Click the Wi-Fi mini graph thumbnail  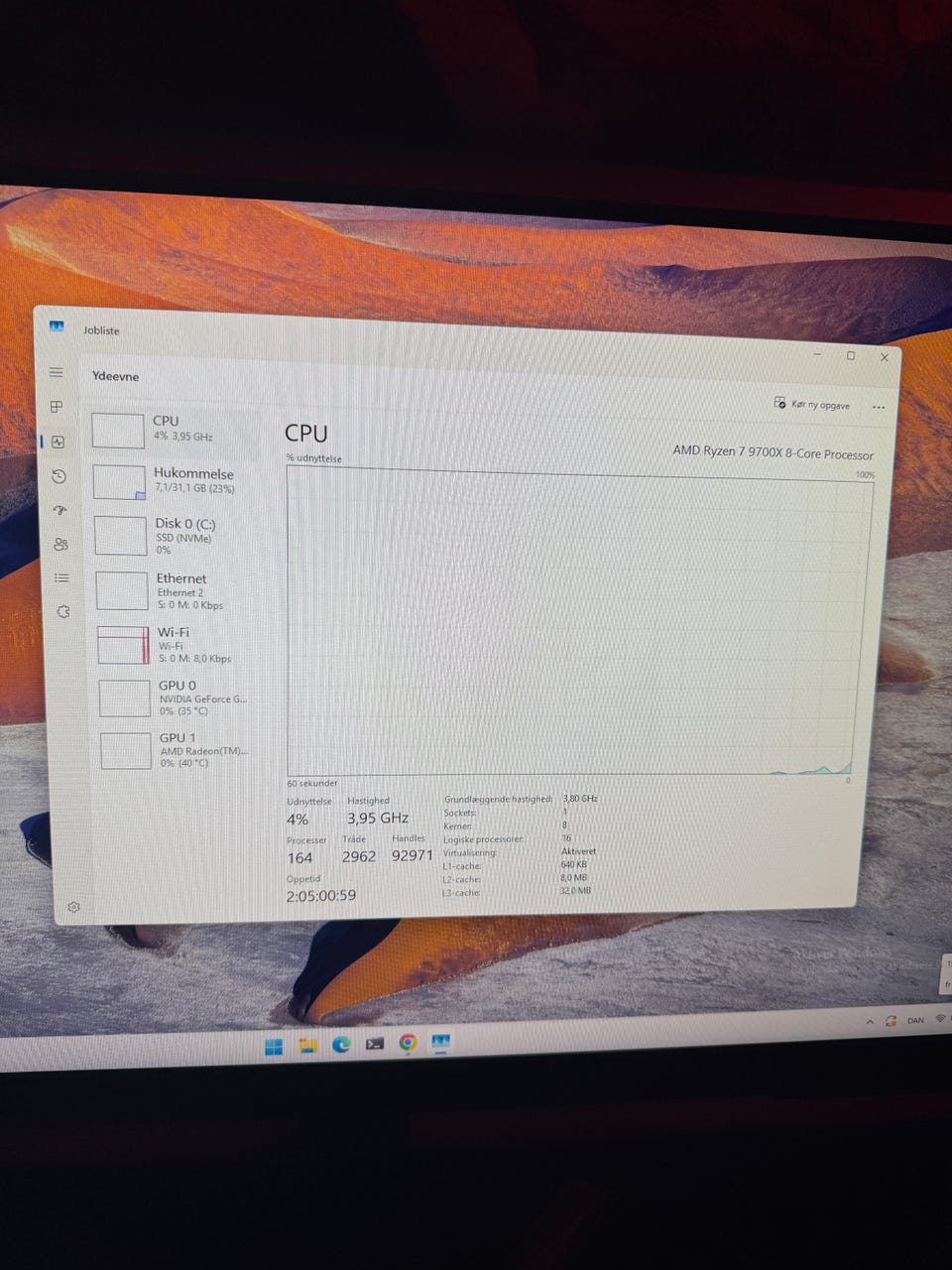tap(124, 645)
